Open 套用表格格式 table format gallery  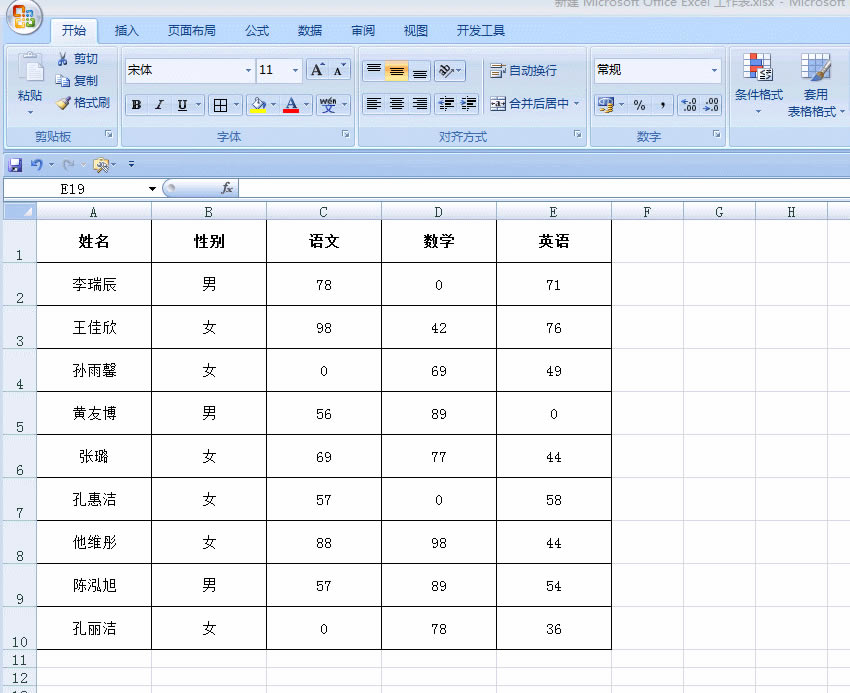tap(815, 85)
